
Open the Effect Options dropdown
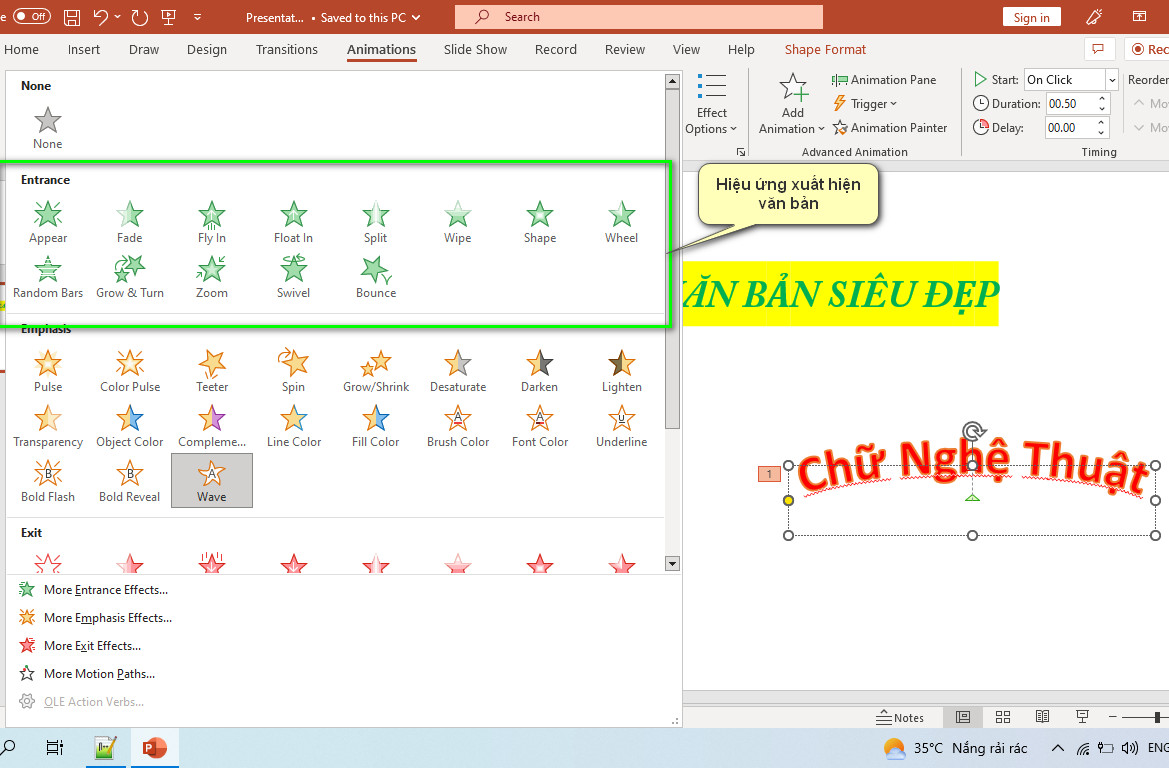click(x=710, y=104)
